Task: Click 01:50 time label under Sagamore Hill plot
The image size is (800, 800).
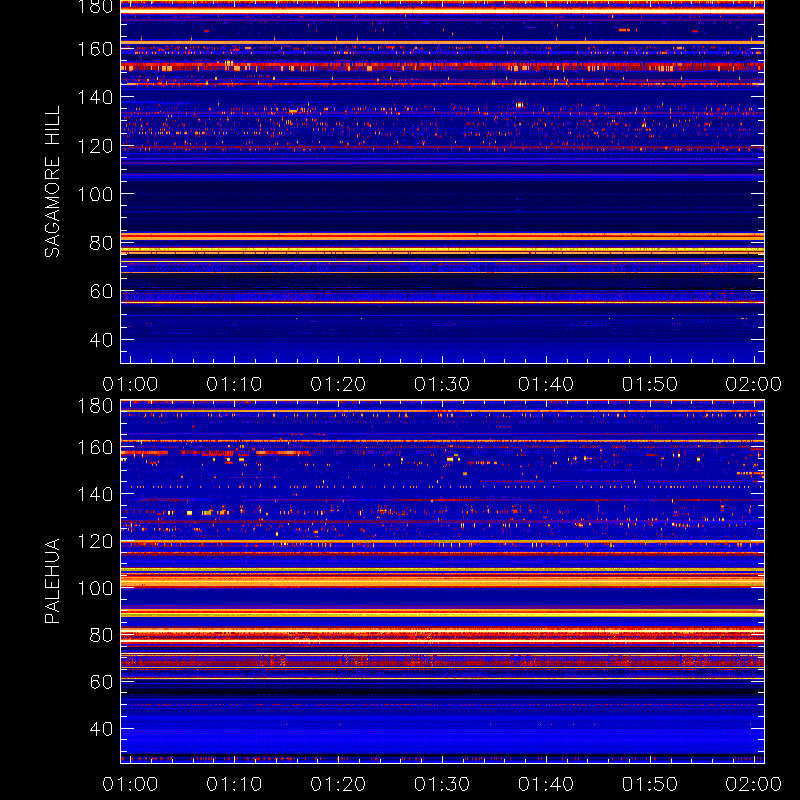Action: (650, 384)
